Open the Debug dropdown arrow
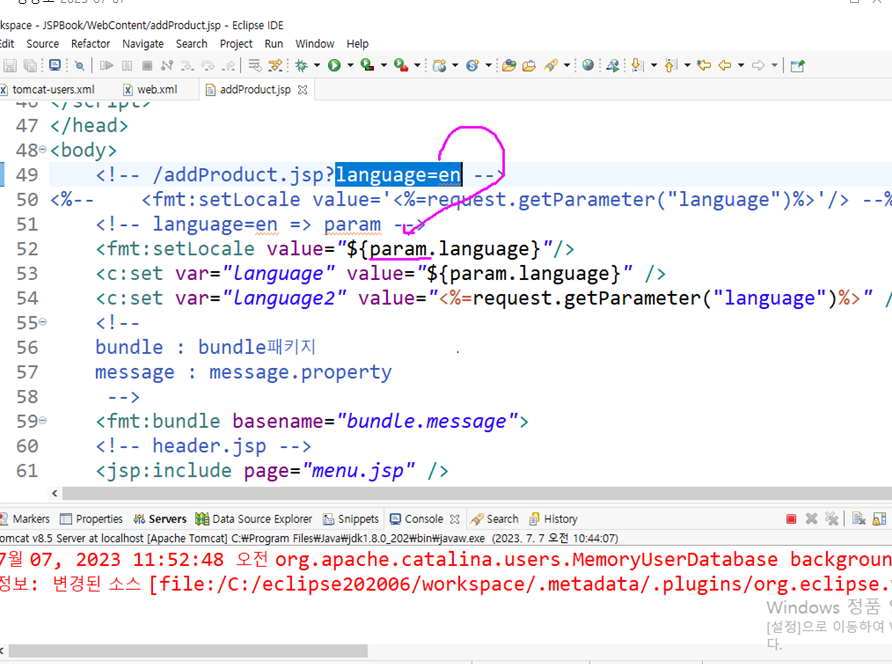 point(317,65)
